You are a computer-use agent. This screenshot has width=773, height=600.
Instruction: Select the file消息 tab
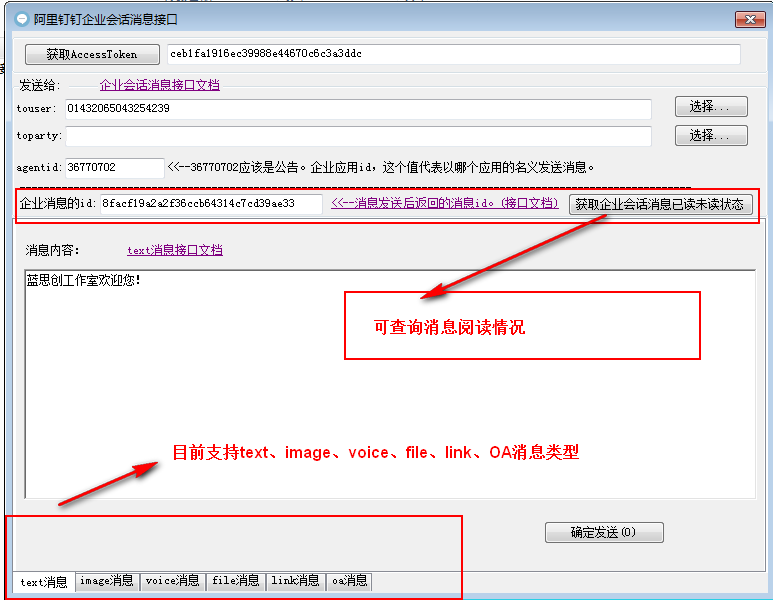pyautogui.click(x=236, y=581)
